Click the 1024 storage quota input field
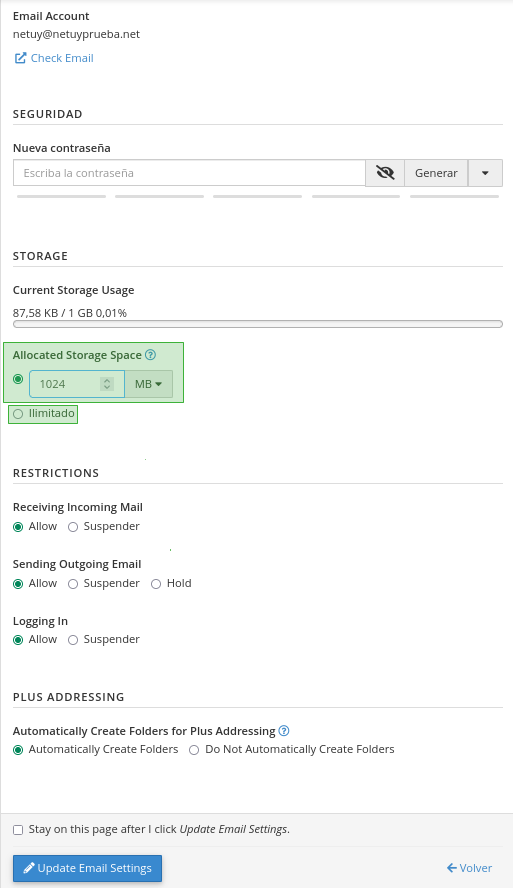This screenshot has width=513, height=888. 77,384
